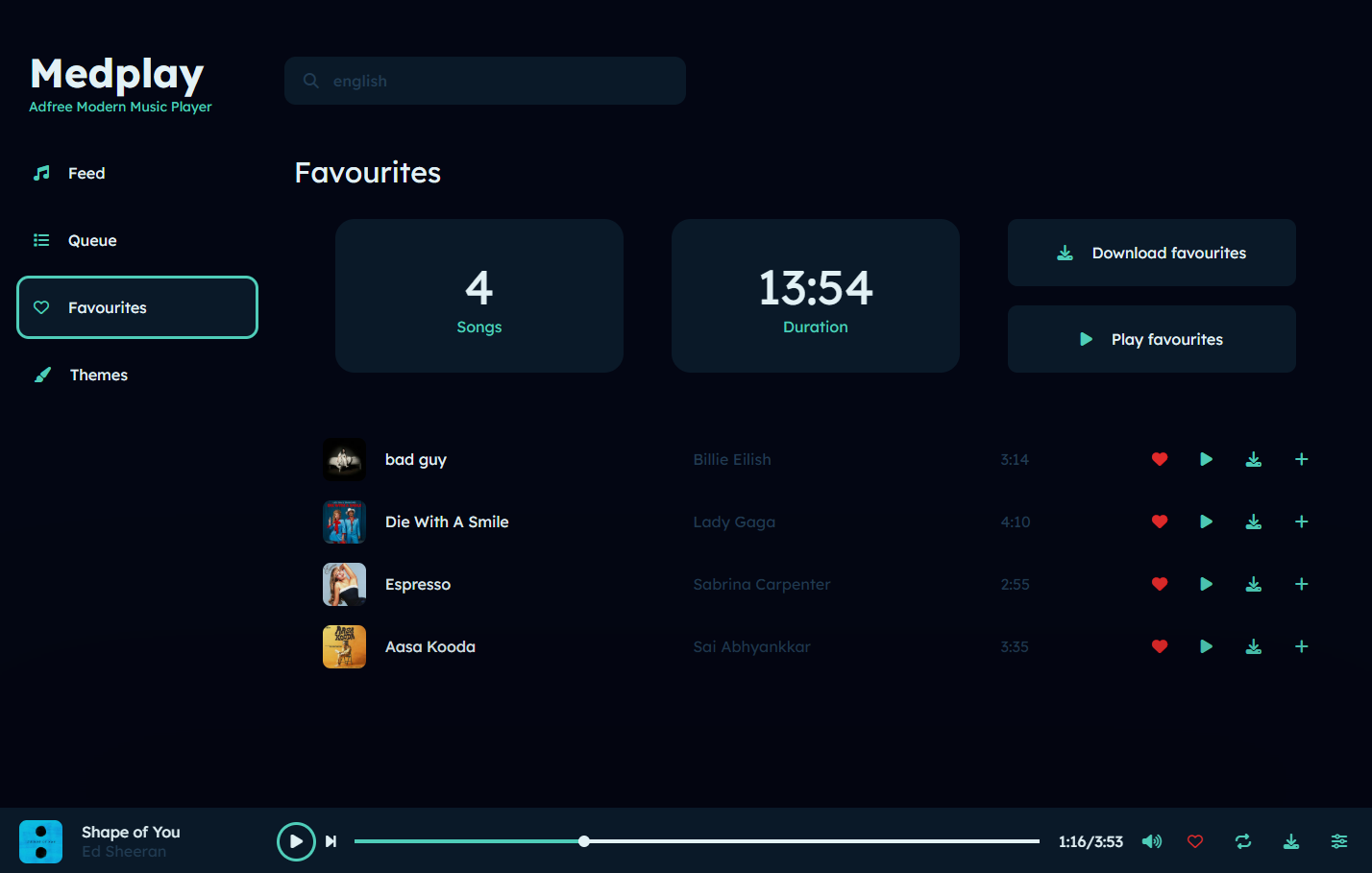Play the Aasa Kooda track
Screen dimensions: 1372x873
pos(1206,646)
